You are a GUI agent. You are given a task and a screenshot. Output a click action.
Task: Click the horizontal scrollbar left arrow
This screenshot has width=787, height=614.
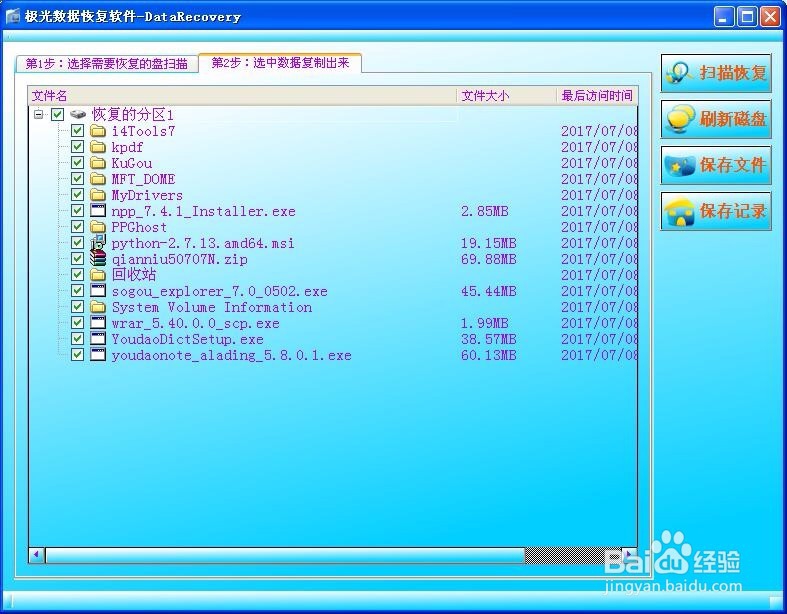click(x=36, y=555)
